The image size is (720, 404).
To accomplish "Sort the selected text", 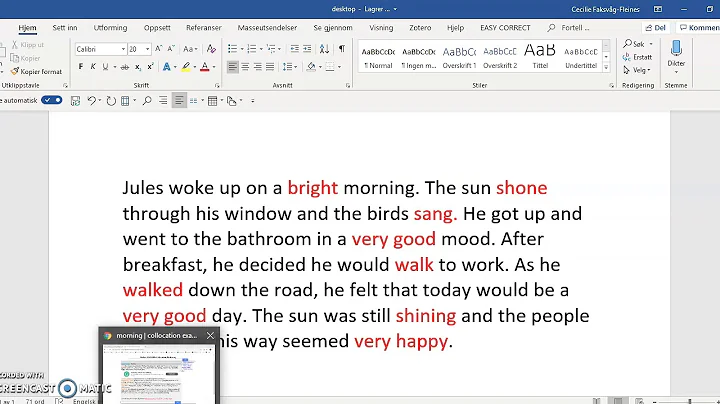I will [324, 49].
